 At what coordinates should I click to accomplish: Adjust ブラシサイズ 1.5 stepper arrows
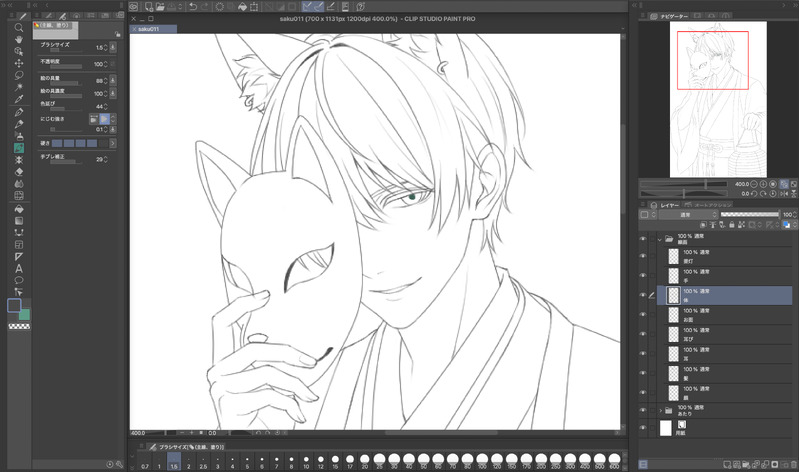(x=105, y=47)
